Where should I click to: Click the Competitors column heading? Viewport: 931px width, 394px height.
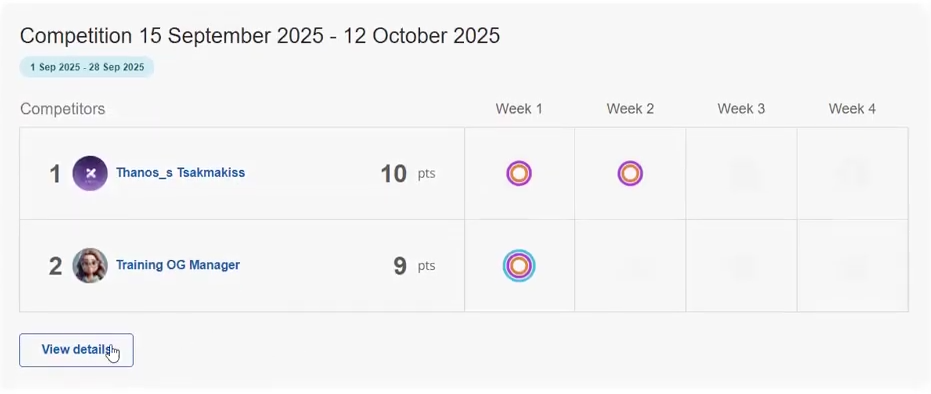tap(62, 109)
